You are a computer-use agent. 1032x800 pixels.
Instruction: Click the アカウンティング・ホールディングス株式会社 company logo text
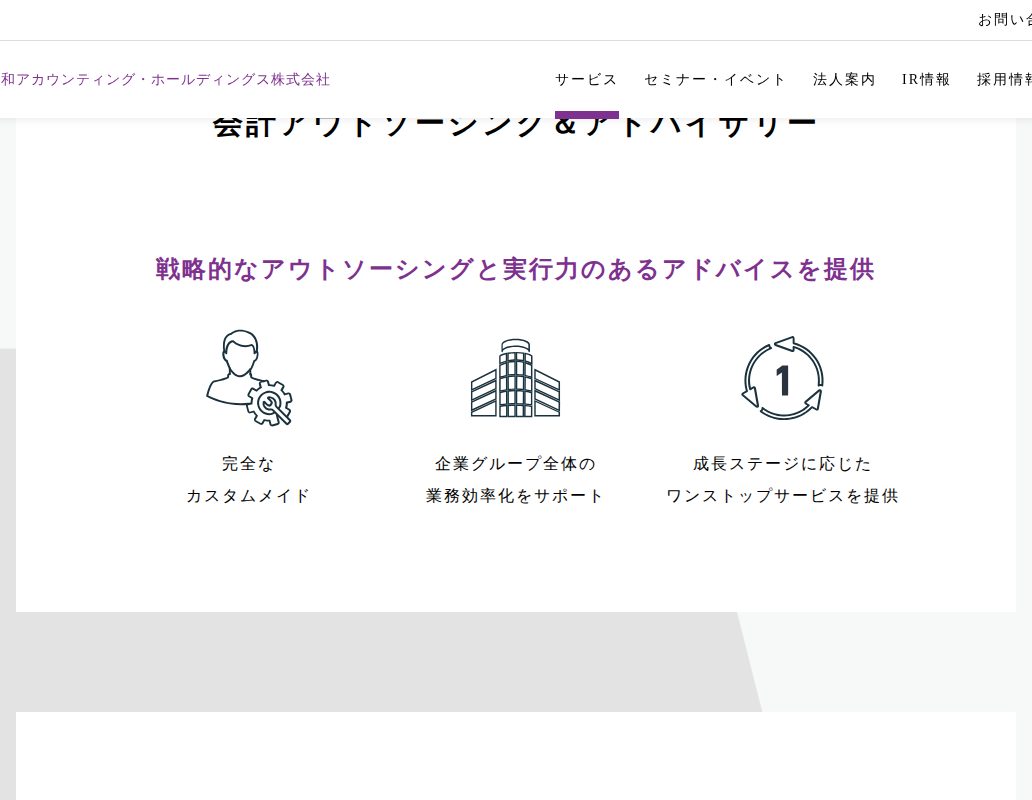(165, 80)
